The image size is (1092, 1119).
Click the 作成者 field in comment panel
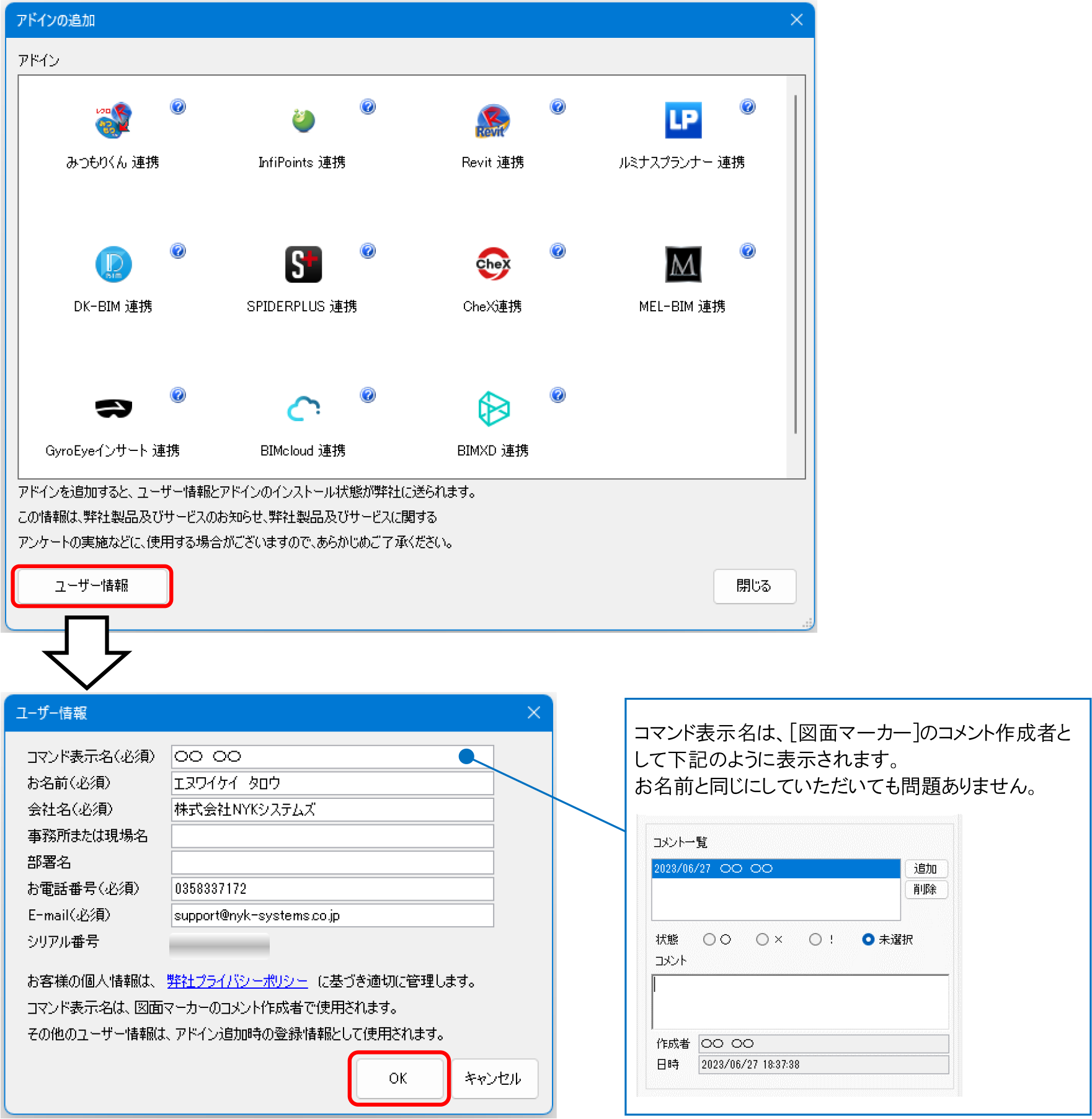[824, 1044]
